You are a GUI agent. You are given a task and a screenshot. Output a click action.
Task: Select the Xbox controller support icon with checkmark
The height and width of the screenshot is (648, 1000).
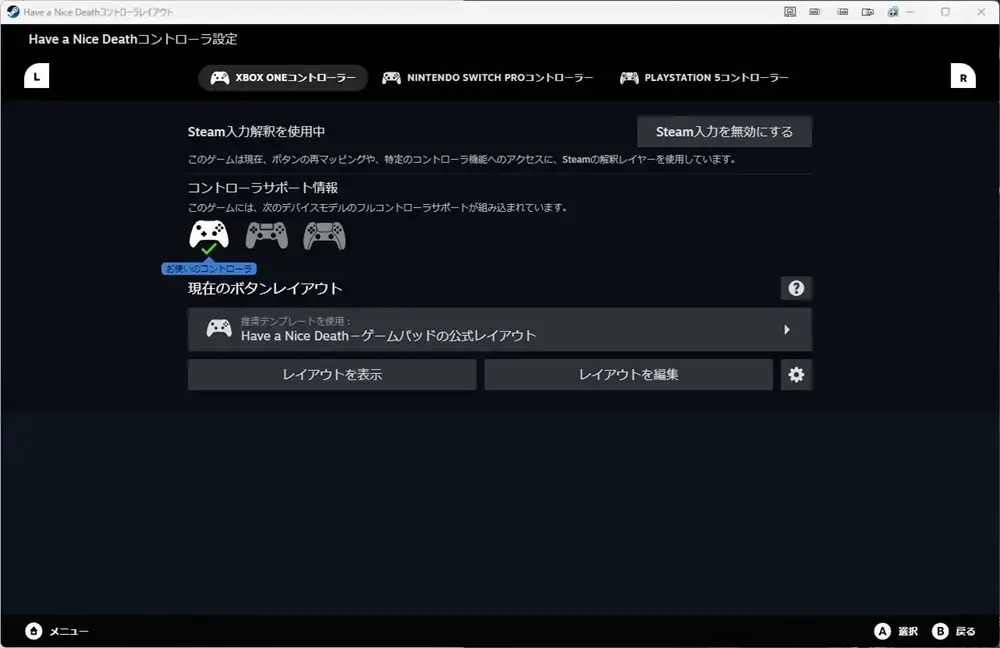(209, 237)
